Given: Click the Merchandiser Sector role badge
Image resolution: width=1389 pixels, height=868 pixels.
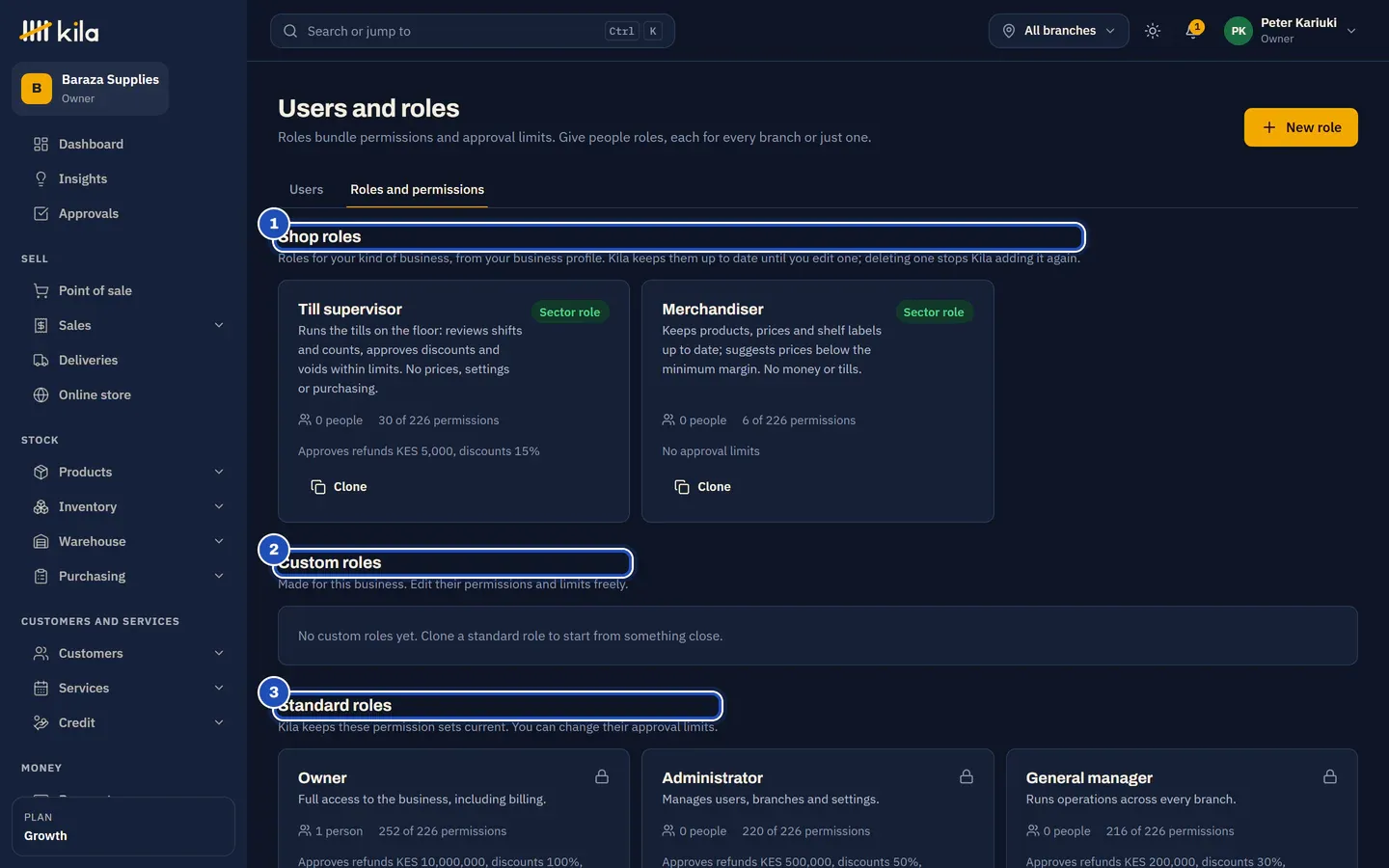Looking at the screenshot, I should tap(933, 312).
